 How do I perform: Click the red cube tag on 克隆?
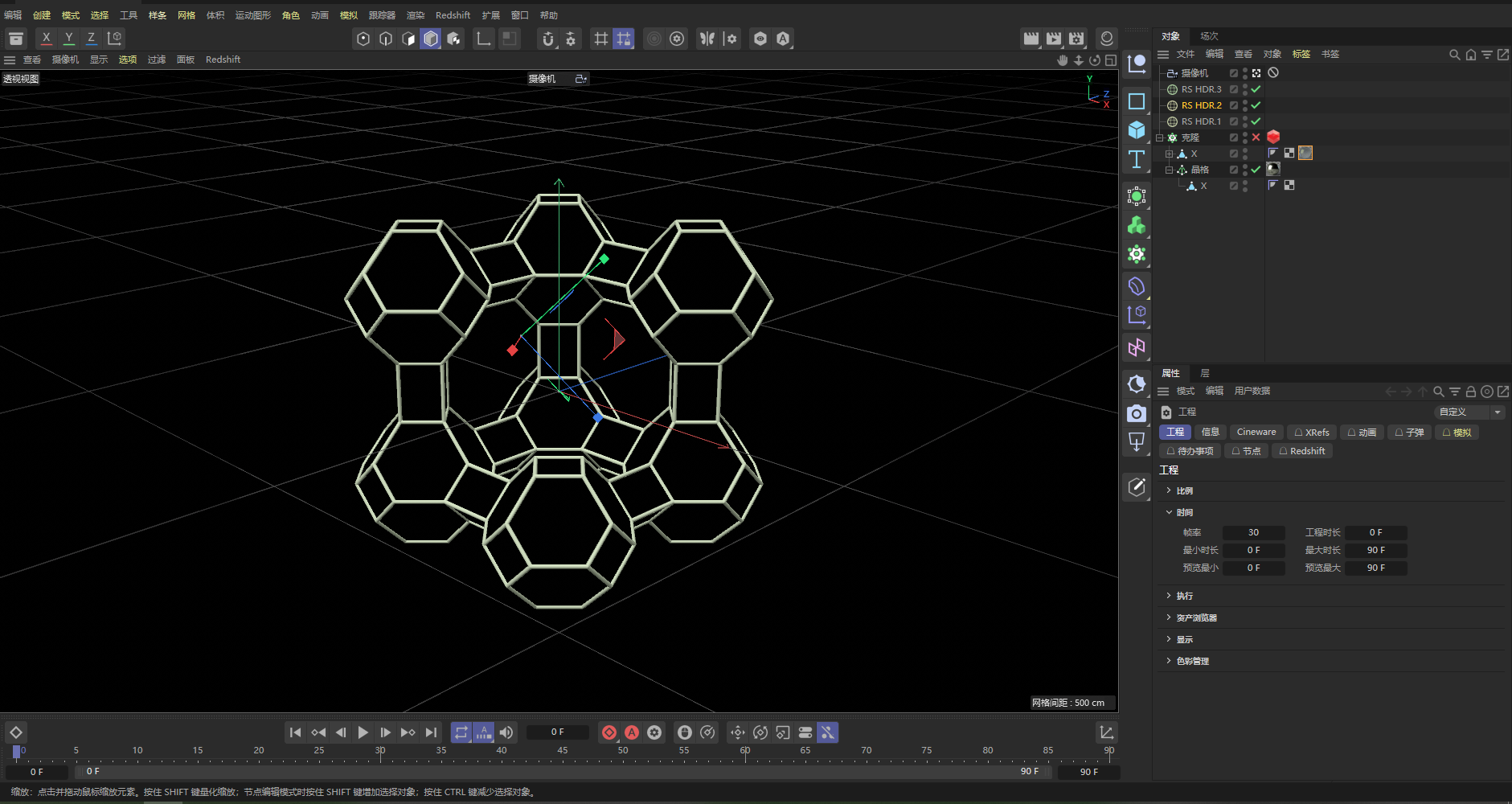1273,137
